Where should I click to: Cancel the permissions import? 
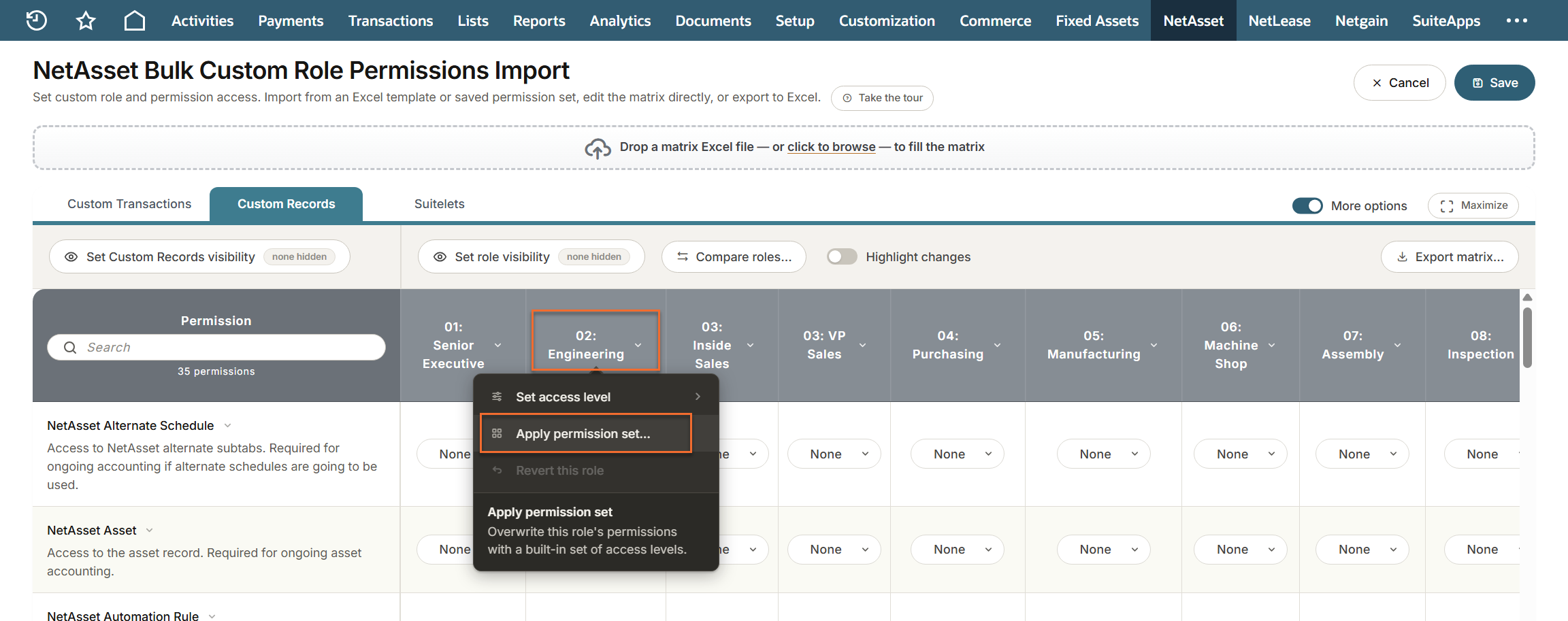pyautogui.click(x=1399, y=82)
